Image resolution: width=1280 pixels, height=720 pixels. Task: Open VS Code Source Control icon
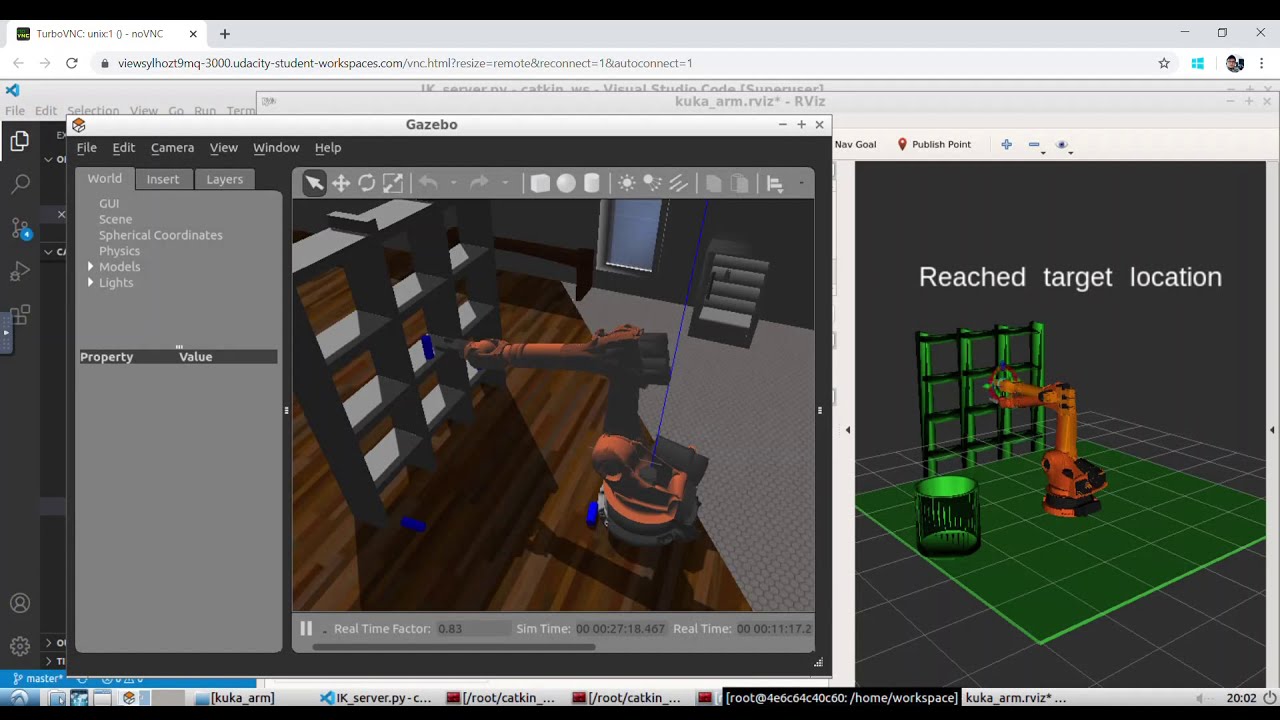19,228
